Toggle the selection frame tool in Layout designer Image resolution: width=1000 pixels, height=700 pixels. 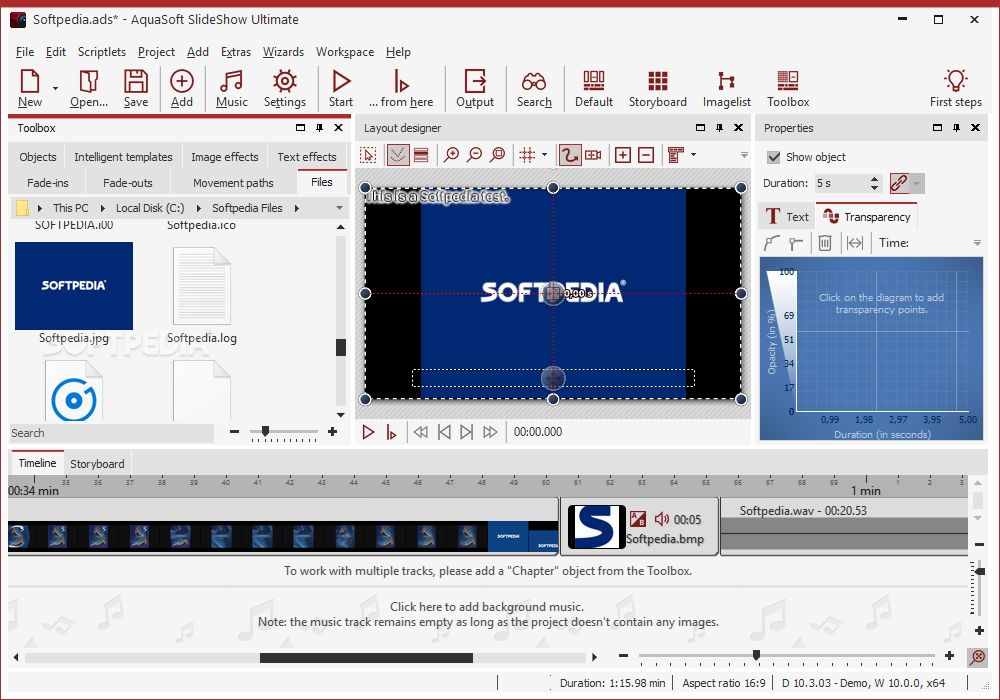pos(368,154)
